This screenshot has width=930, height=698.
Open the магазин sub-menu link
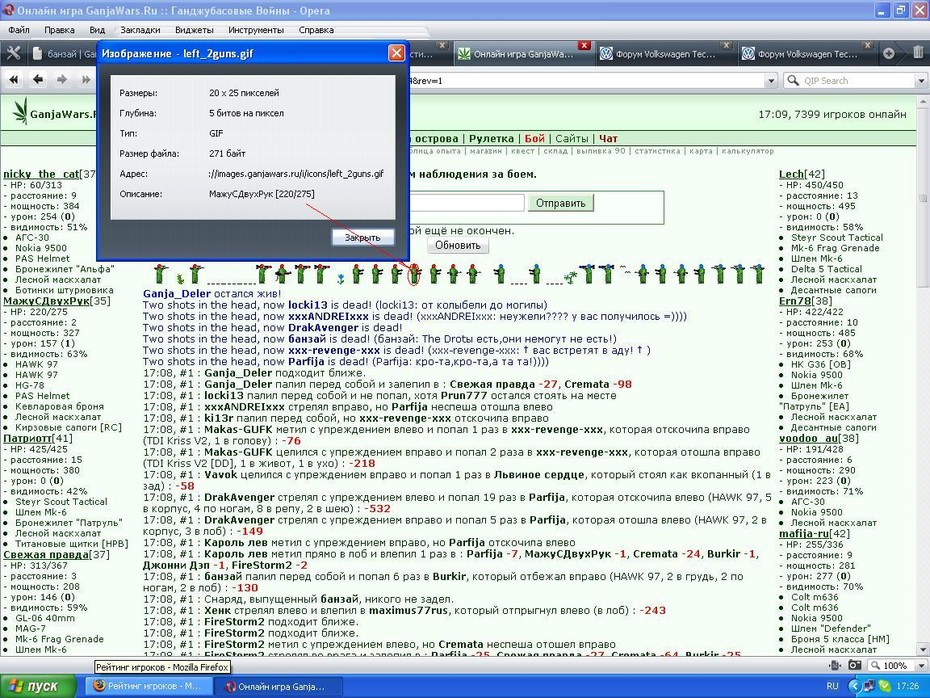[x=486, y=151]
